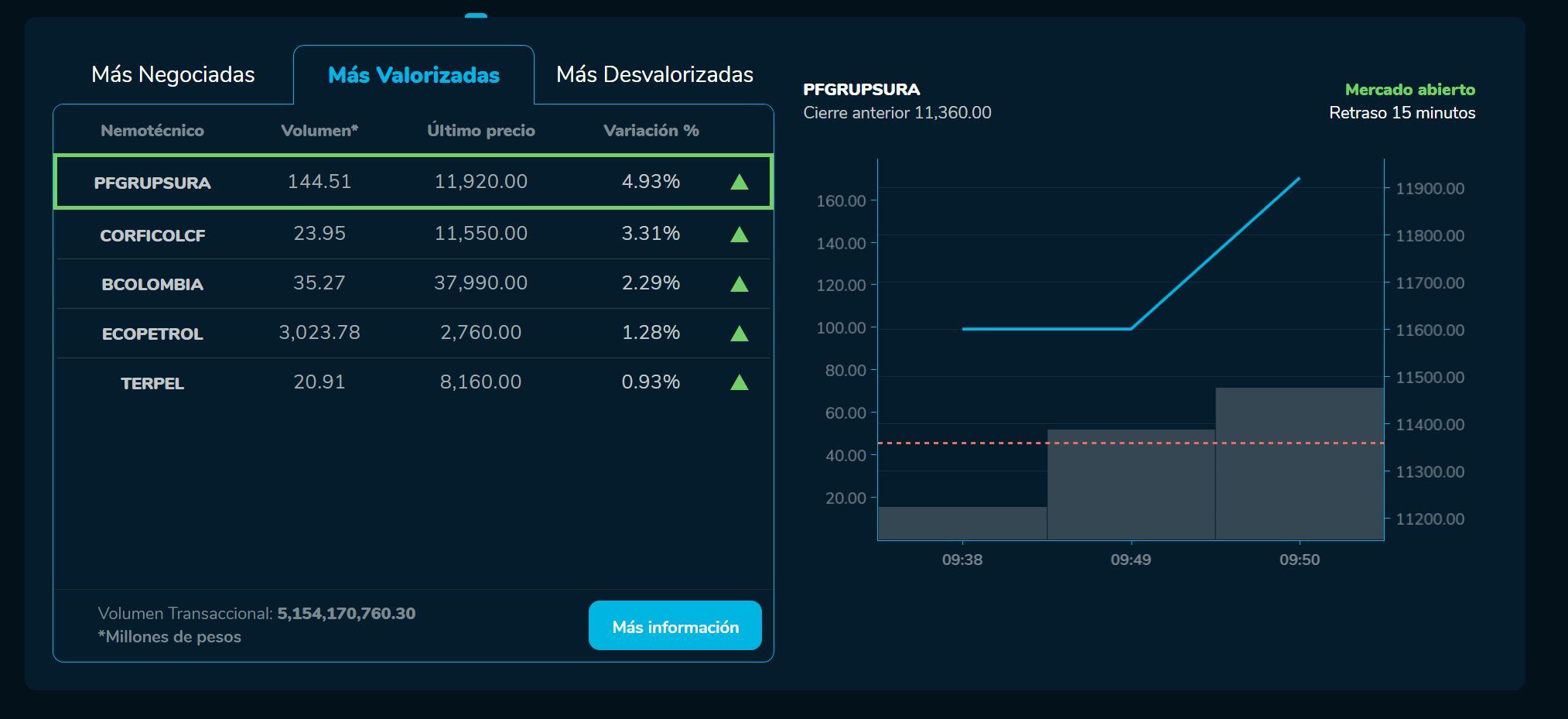Click the Volumen* column header
Screen dimensions: 1568x719
319,131
